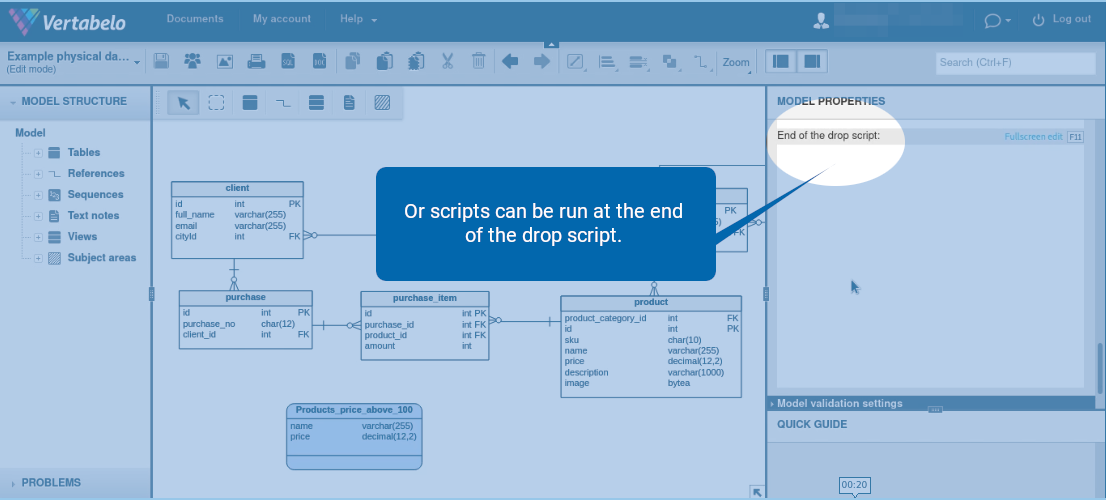Click the Undo left arrow icon

pos(510,61)
